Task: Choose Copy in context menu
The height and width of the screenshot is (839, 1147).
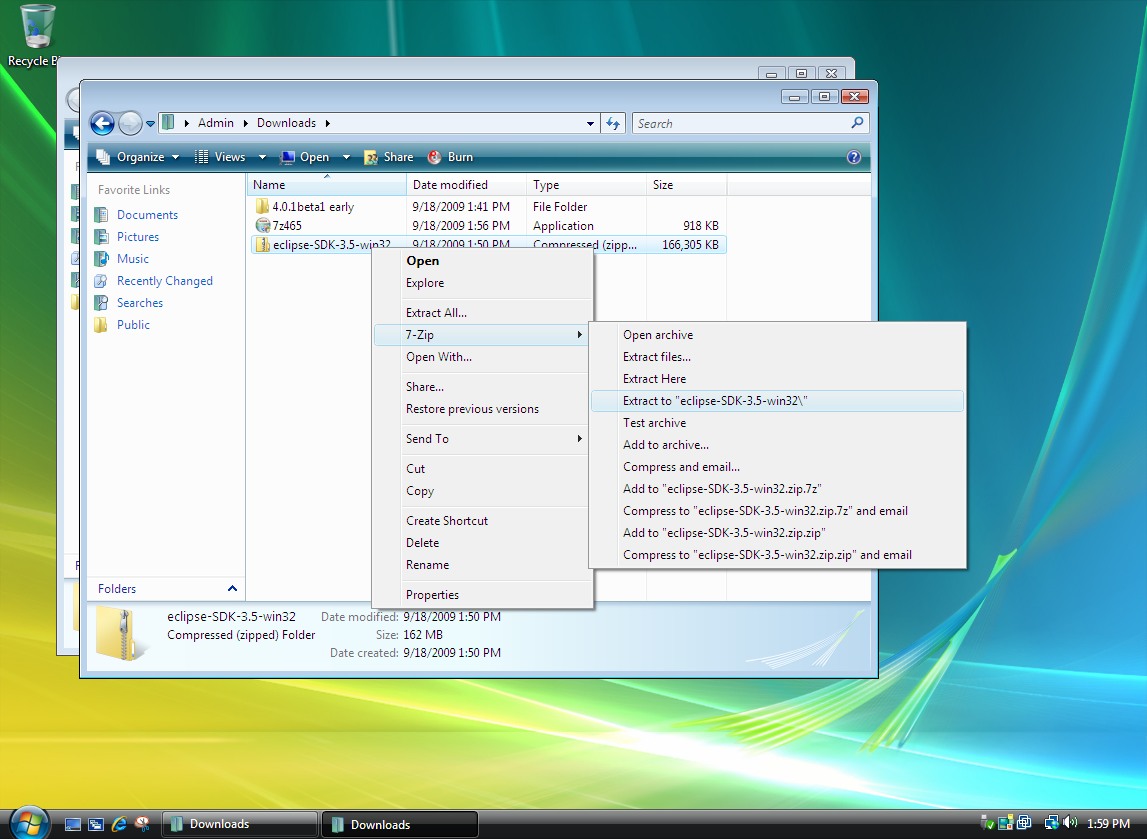Action: (x=482, y=491)
